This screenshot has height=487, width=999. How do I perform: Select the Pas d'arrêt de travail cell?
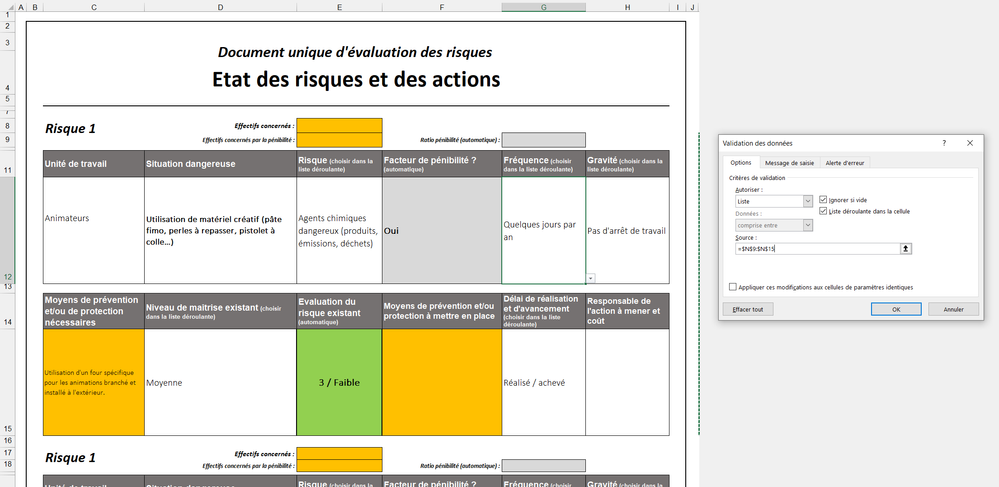628,230
